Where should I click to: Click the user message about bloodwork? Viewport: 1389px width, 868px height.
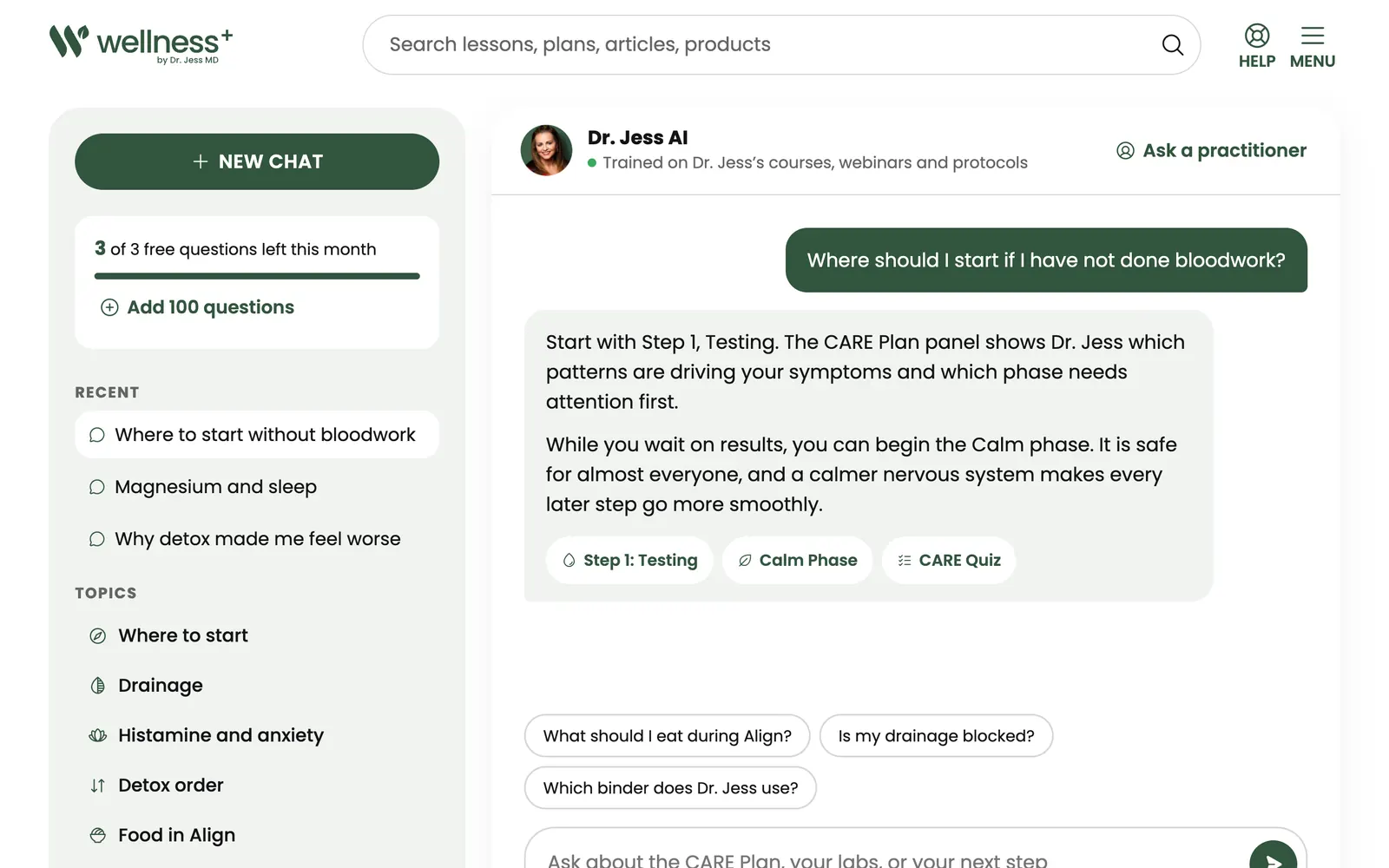point(1046,260)
